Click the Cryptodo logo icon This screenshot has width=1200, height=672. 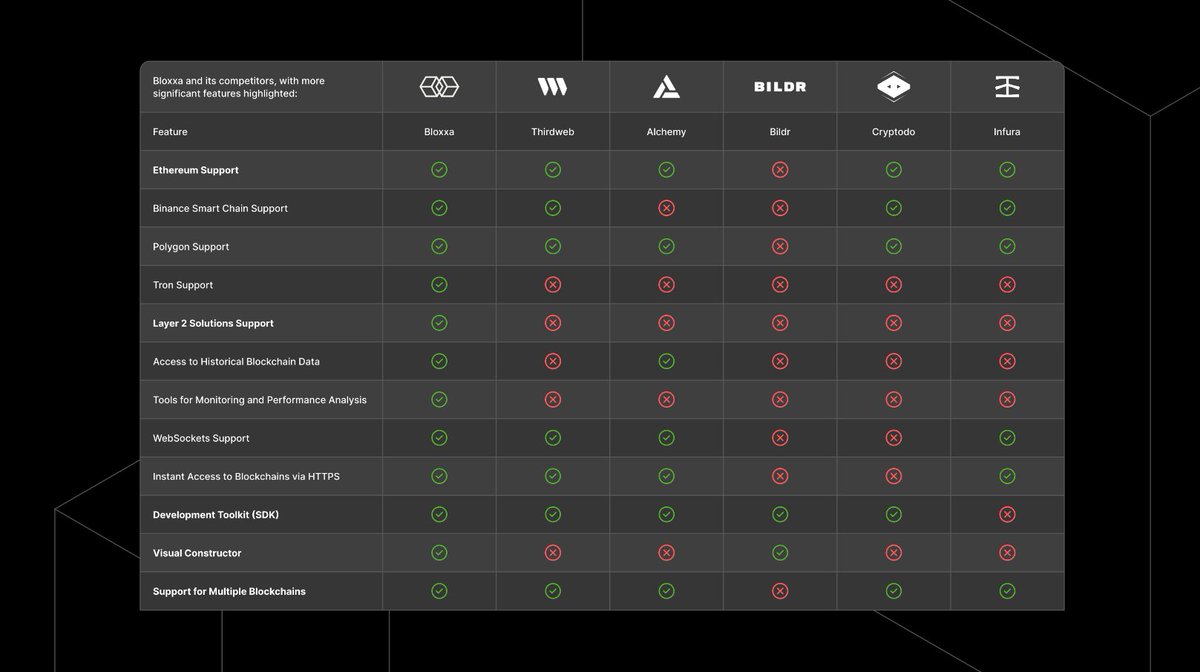point(894,87)
